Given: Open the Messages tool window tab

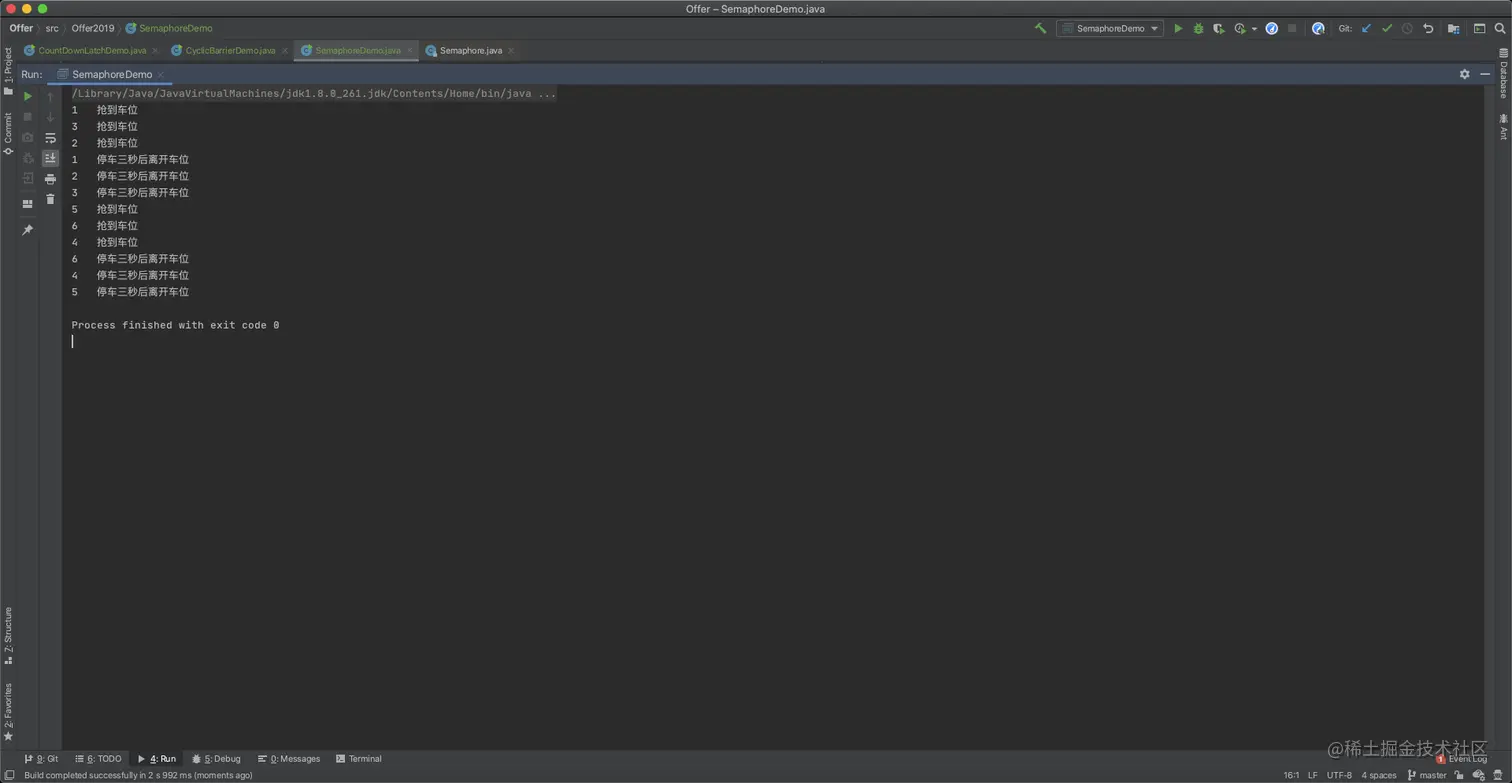Looking at the screenshot, I should pos(289,759).
